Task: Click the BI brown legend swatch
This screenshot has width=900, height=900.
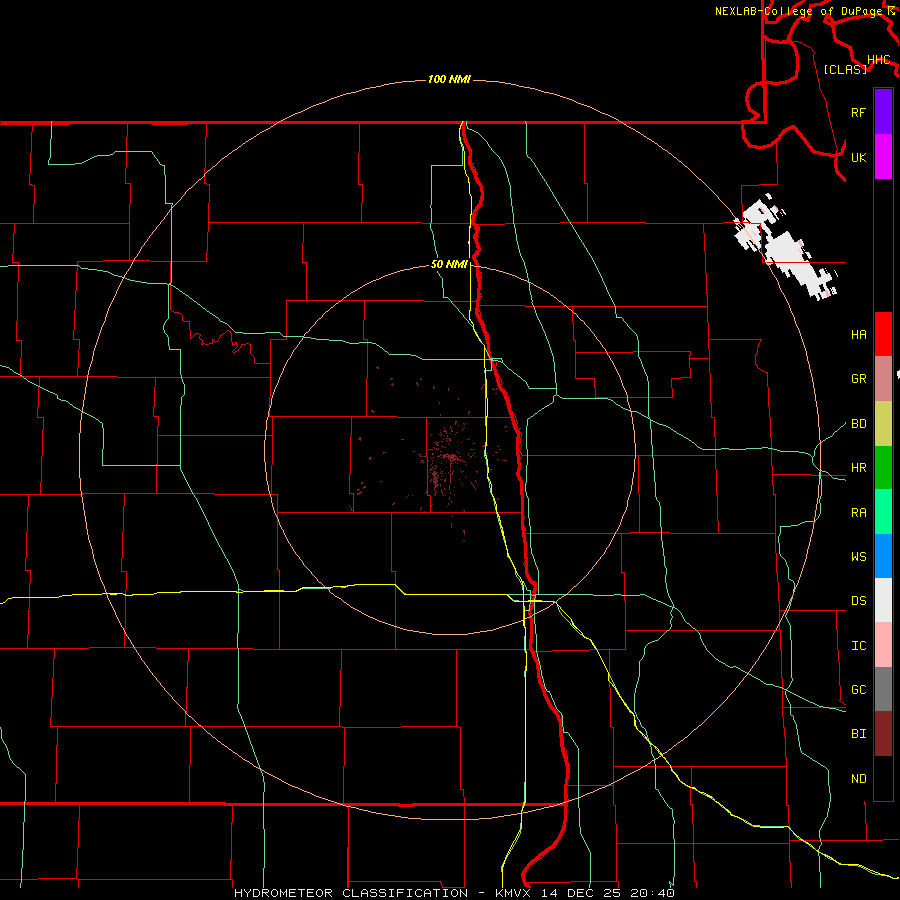Action: pyautogui.click(x=883, y=734)
